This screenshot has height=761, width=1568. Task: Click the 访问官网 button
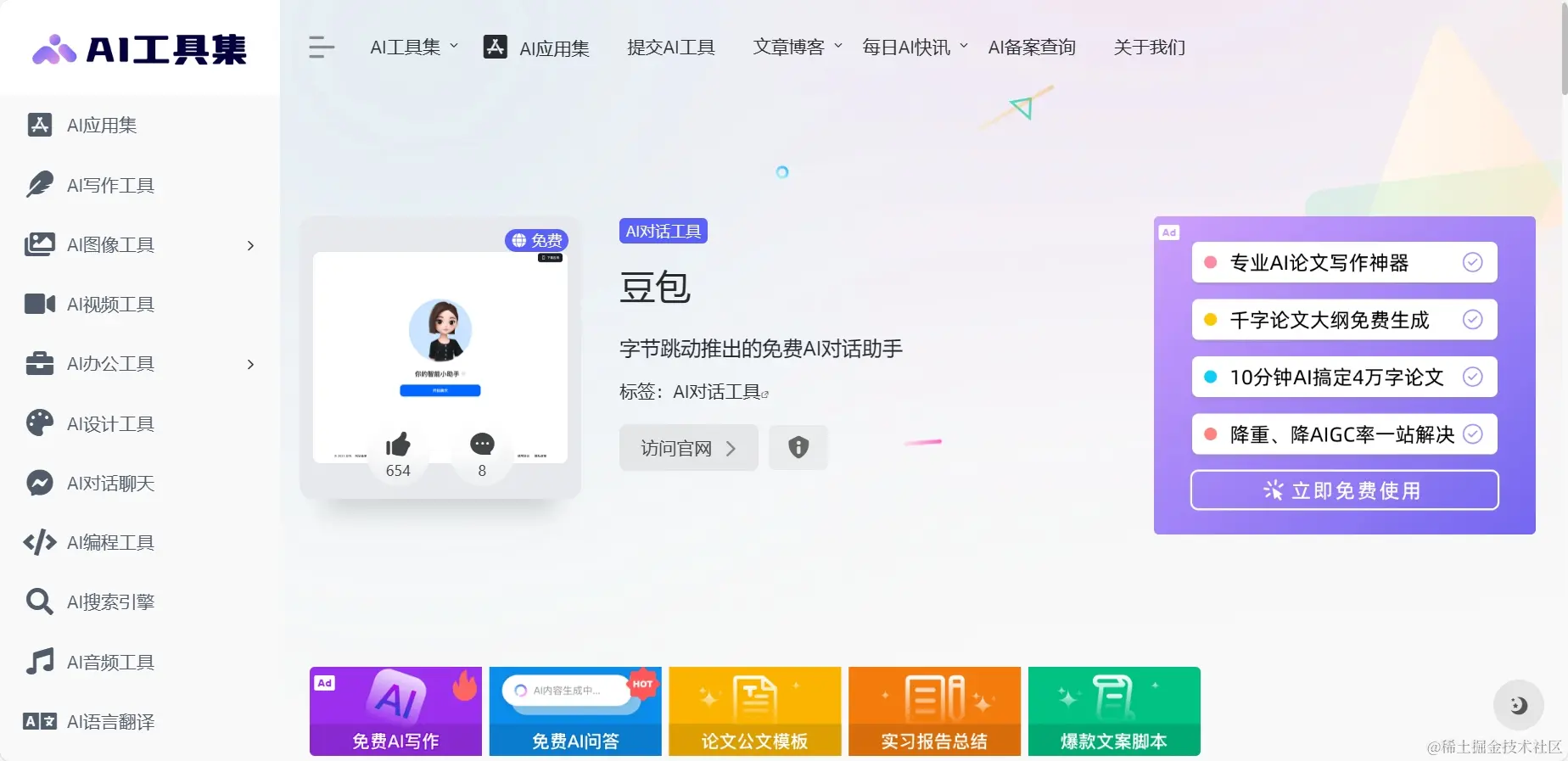689,447
